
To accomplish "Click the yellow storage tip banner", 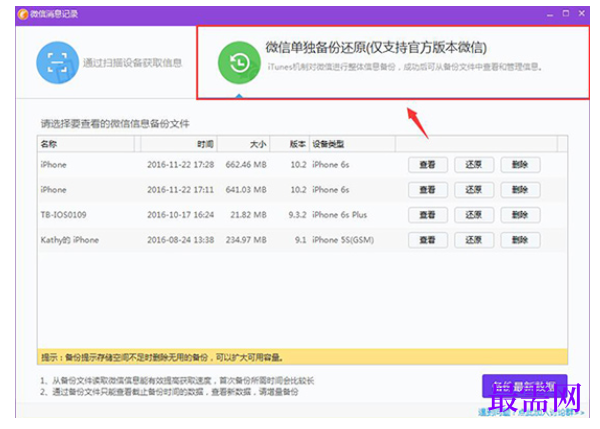I will click(x=302, y=357).
